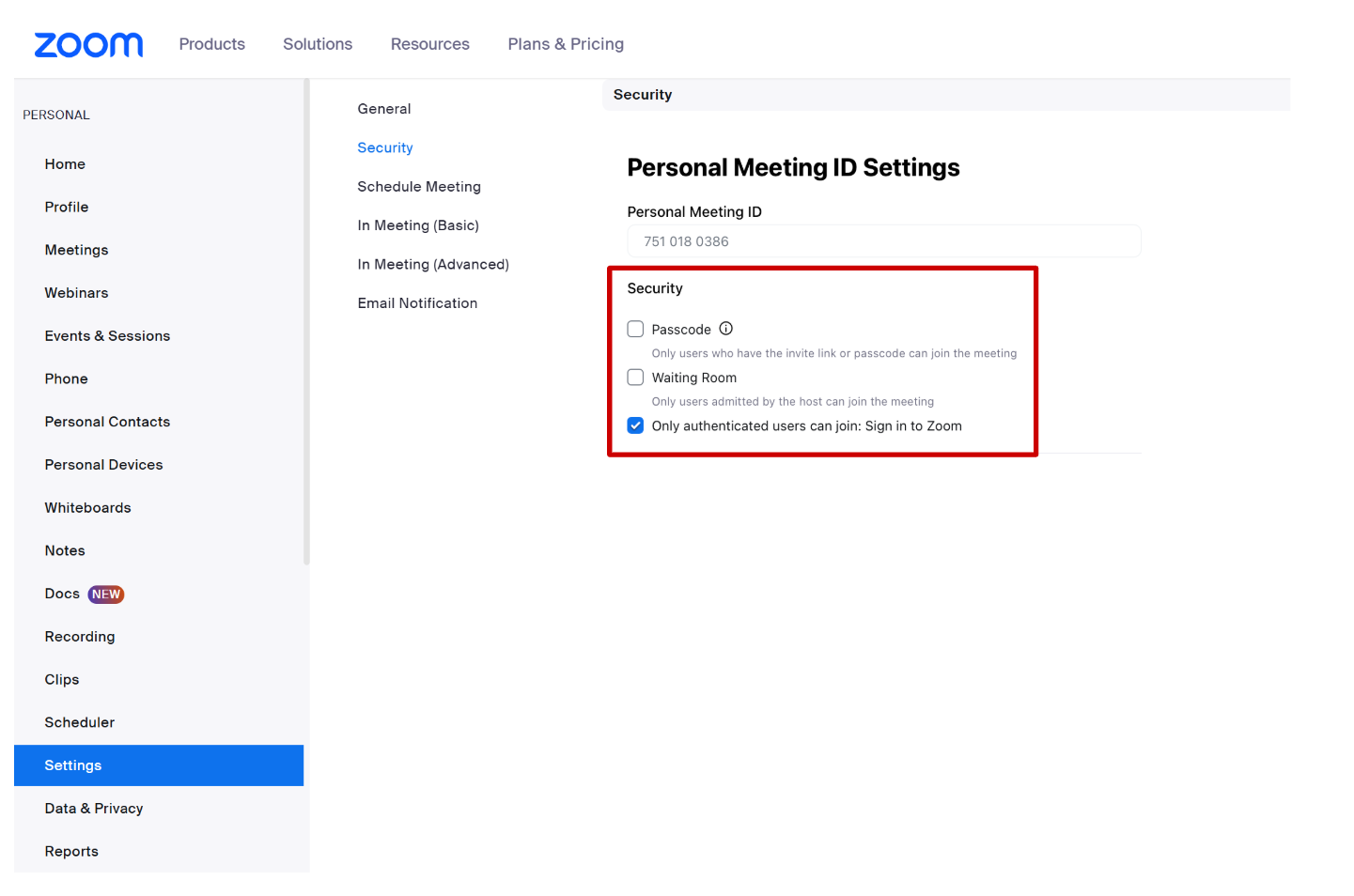Image resolution: width=1354 pixels, height=896 pixels.
Task: Uncheck Only authenticated users can join
Action: [x=635, y=425]
